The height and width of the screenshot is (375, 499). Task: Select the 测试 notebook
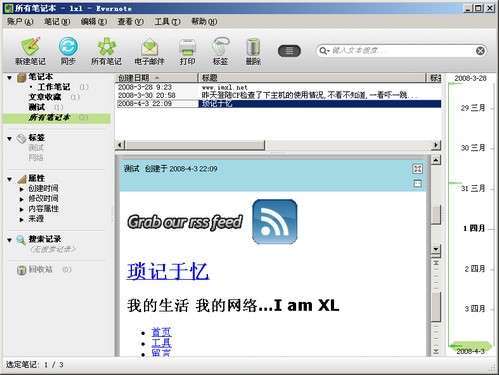coord(36,107)
